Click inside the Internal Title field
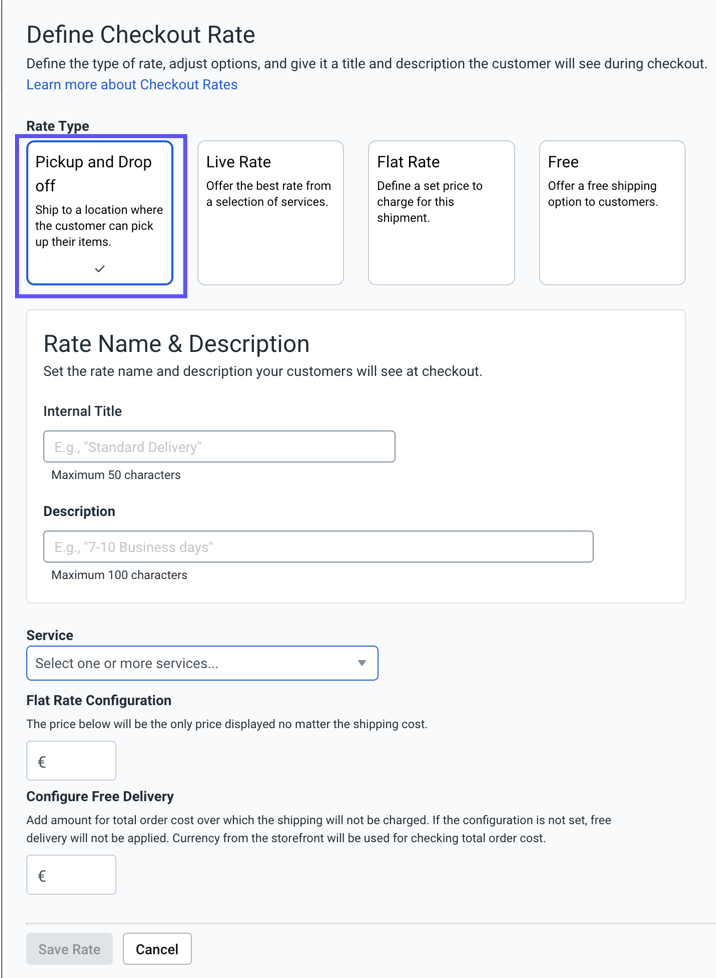 [x=218, y=446]
